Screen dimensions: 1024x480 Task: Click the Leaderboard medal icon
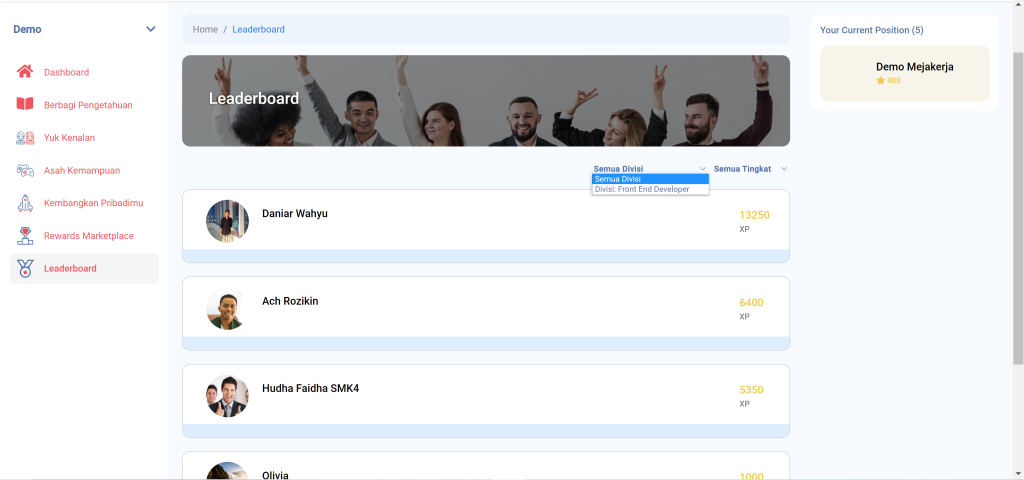click(25, 268)
